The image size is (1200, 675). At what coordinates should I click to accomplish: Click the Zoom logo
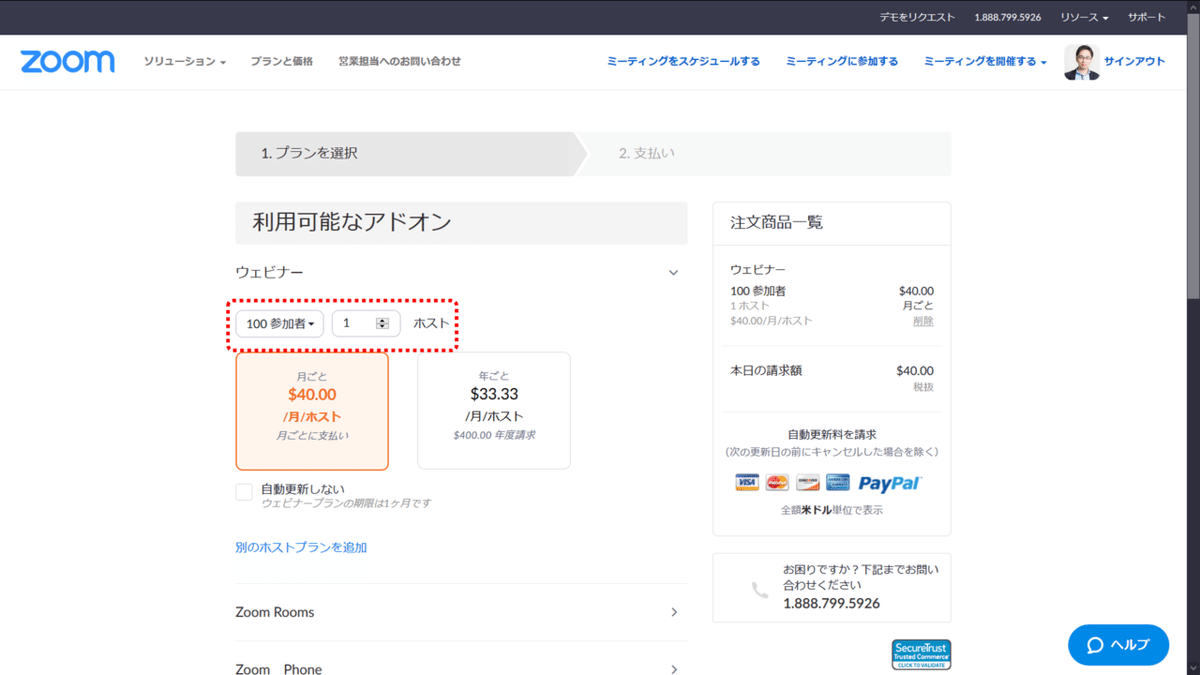[x=67, y=61]
